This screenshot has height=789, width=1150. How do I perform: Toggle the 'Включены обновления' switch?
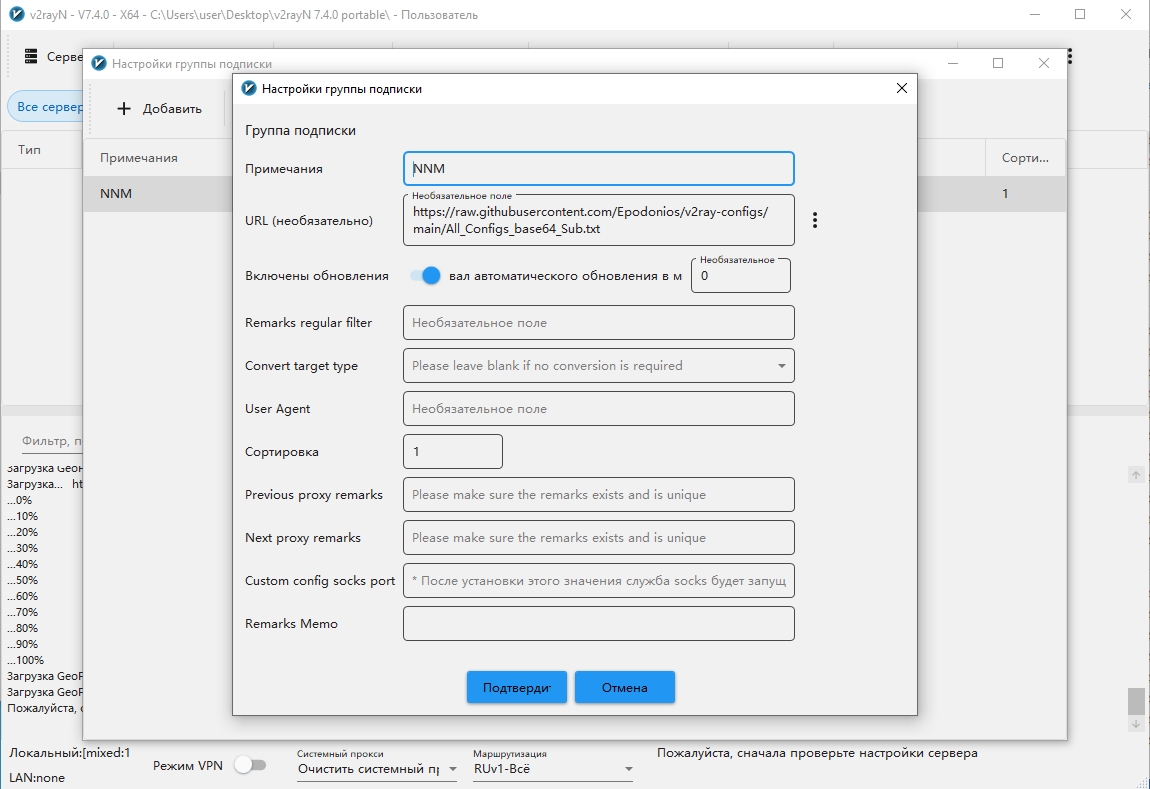[x=425, y=276]
